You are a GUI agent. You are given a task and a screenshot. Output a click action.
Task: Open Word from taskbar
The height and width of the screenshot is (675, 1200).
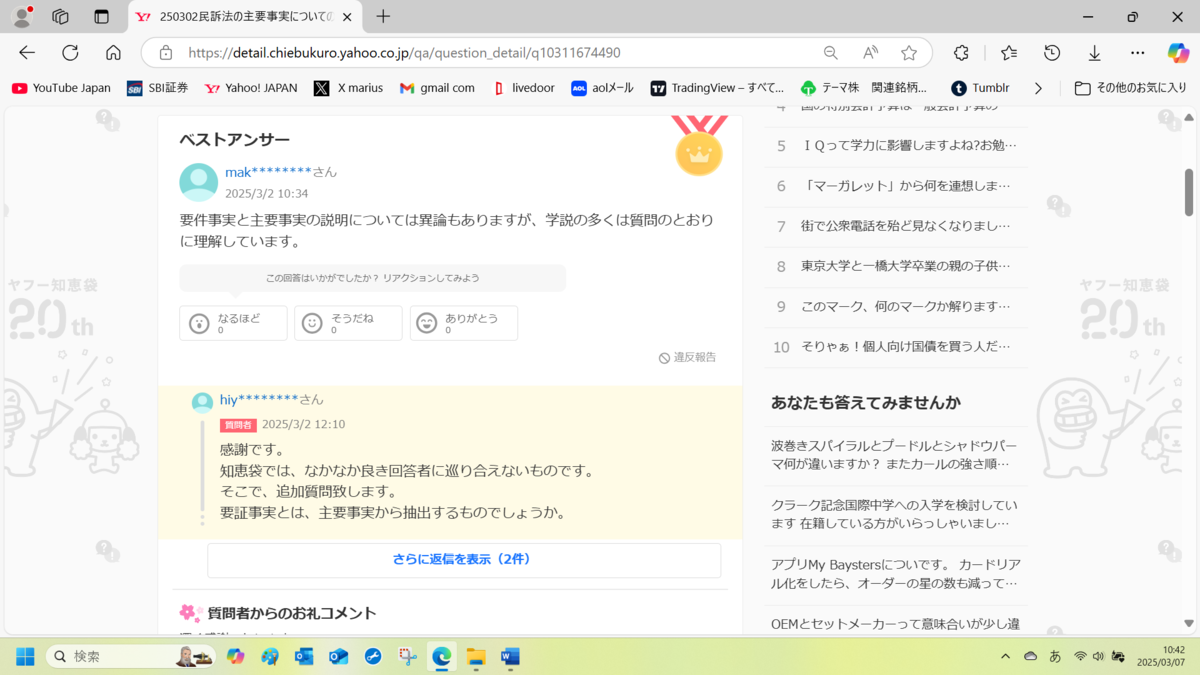click(x=510, y=657)
